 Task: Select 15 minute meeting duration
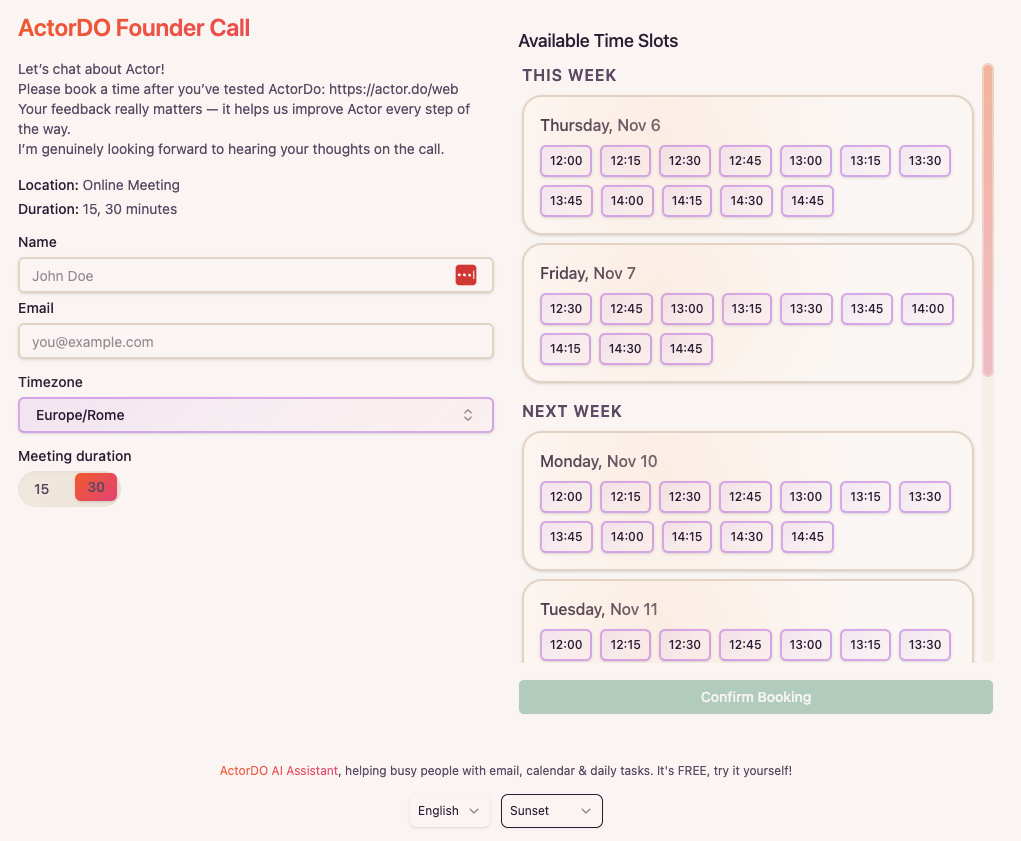42,489
